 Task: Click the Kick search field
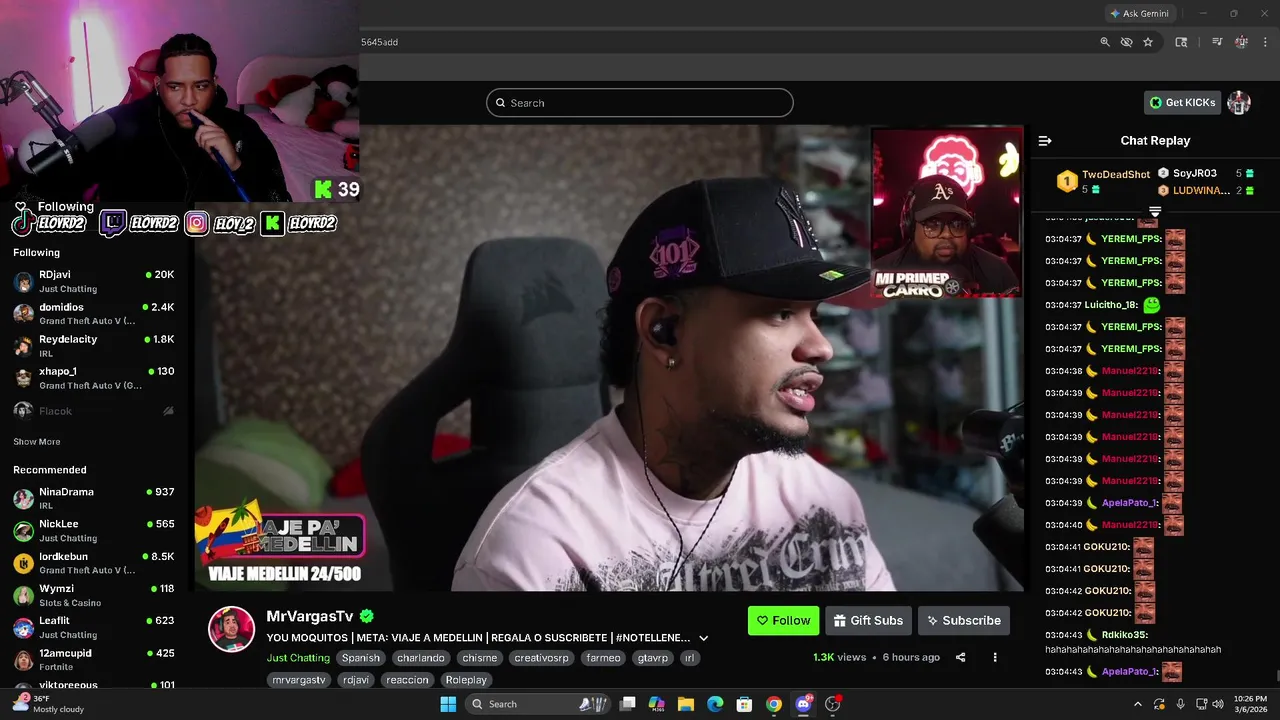tap(640, 103)
